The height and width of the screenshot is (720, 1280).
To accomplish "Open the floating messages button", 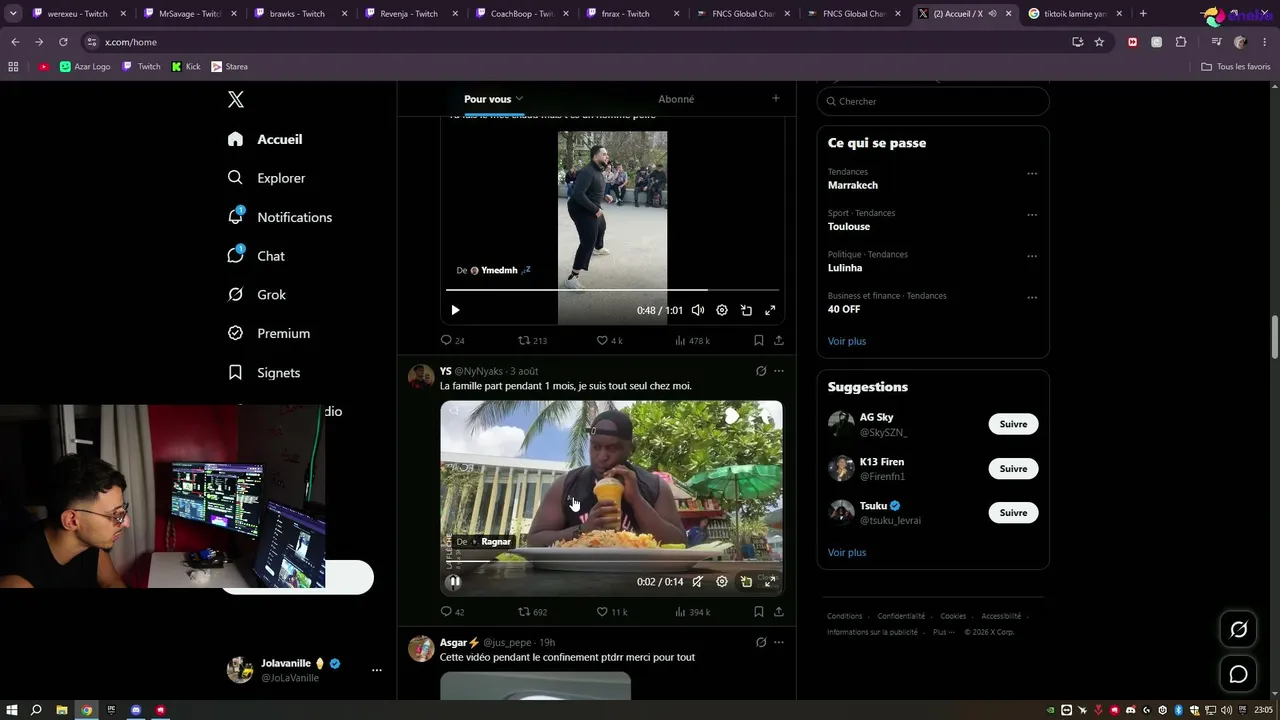I will (x=1238, y=674).
